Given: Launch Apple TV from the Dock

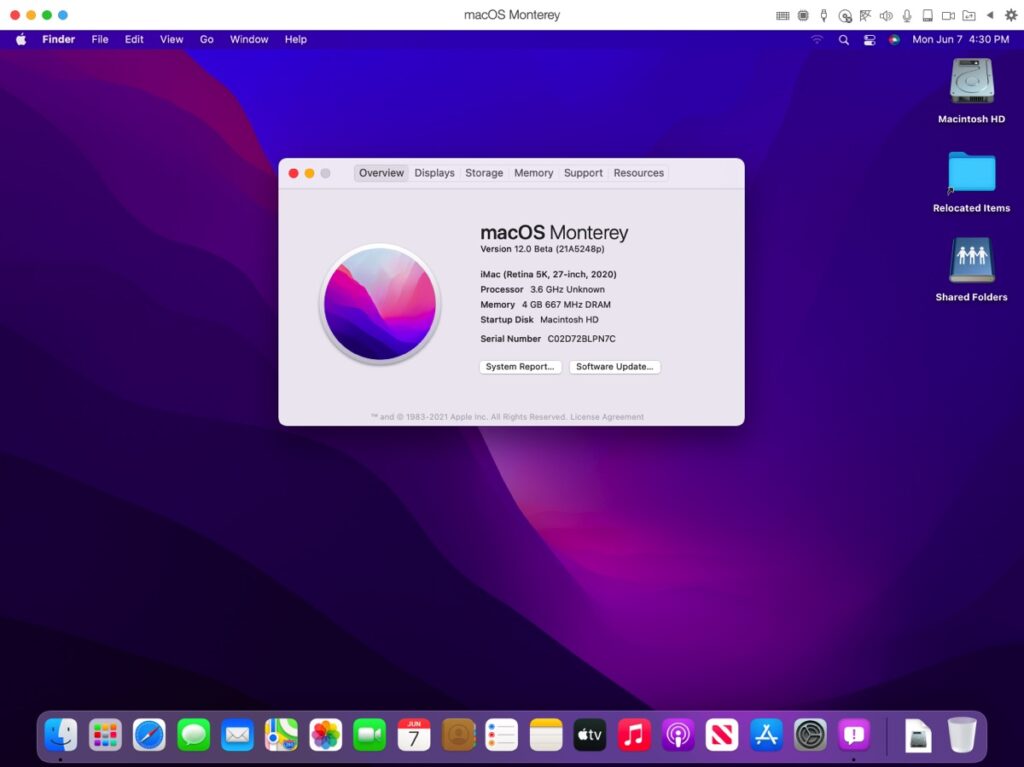Looking at the screenshot, I should click(590, 735).
